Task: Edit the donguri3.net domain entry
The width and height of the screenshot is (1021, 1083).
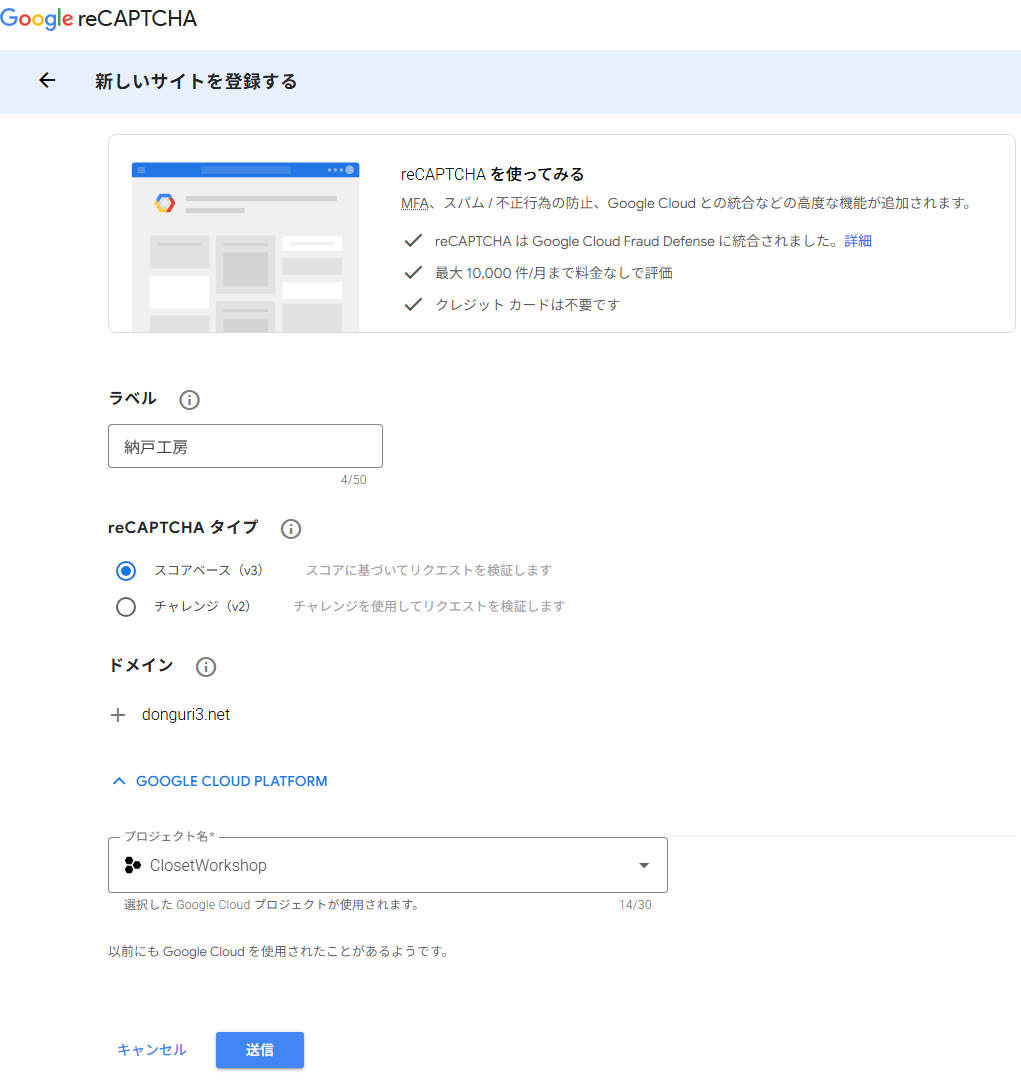Action: click(186, 715)
